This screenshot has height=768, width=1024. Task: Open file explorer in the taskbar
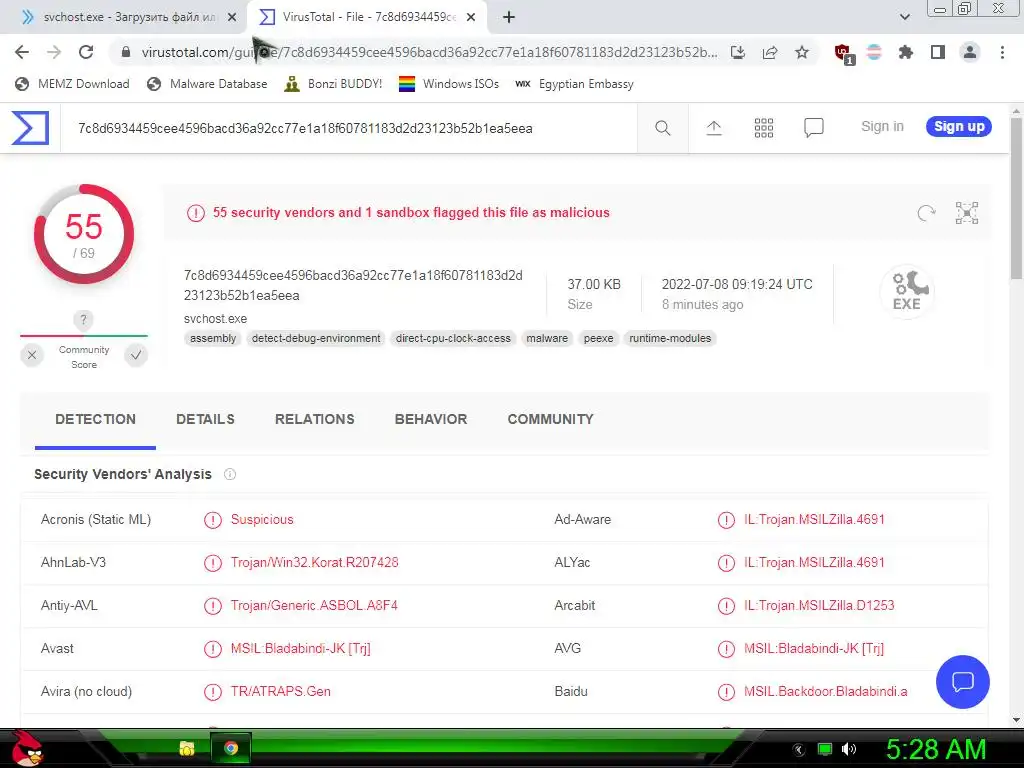click(187, 748)
